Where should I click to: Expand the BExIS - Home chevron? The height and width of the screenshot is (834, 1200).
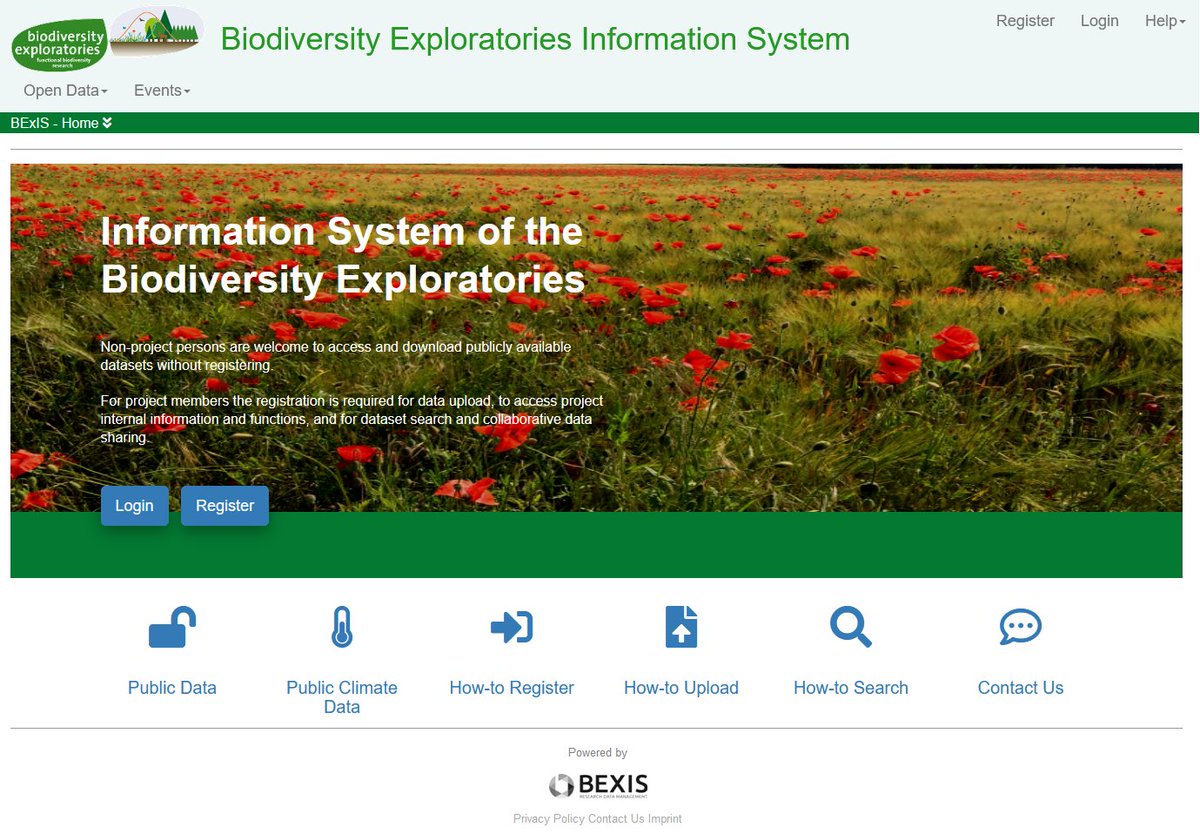point(107,123)
